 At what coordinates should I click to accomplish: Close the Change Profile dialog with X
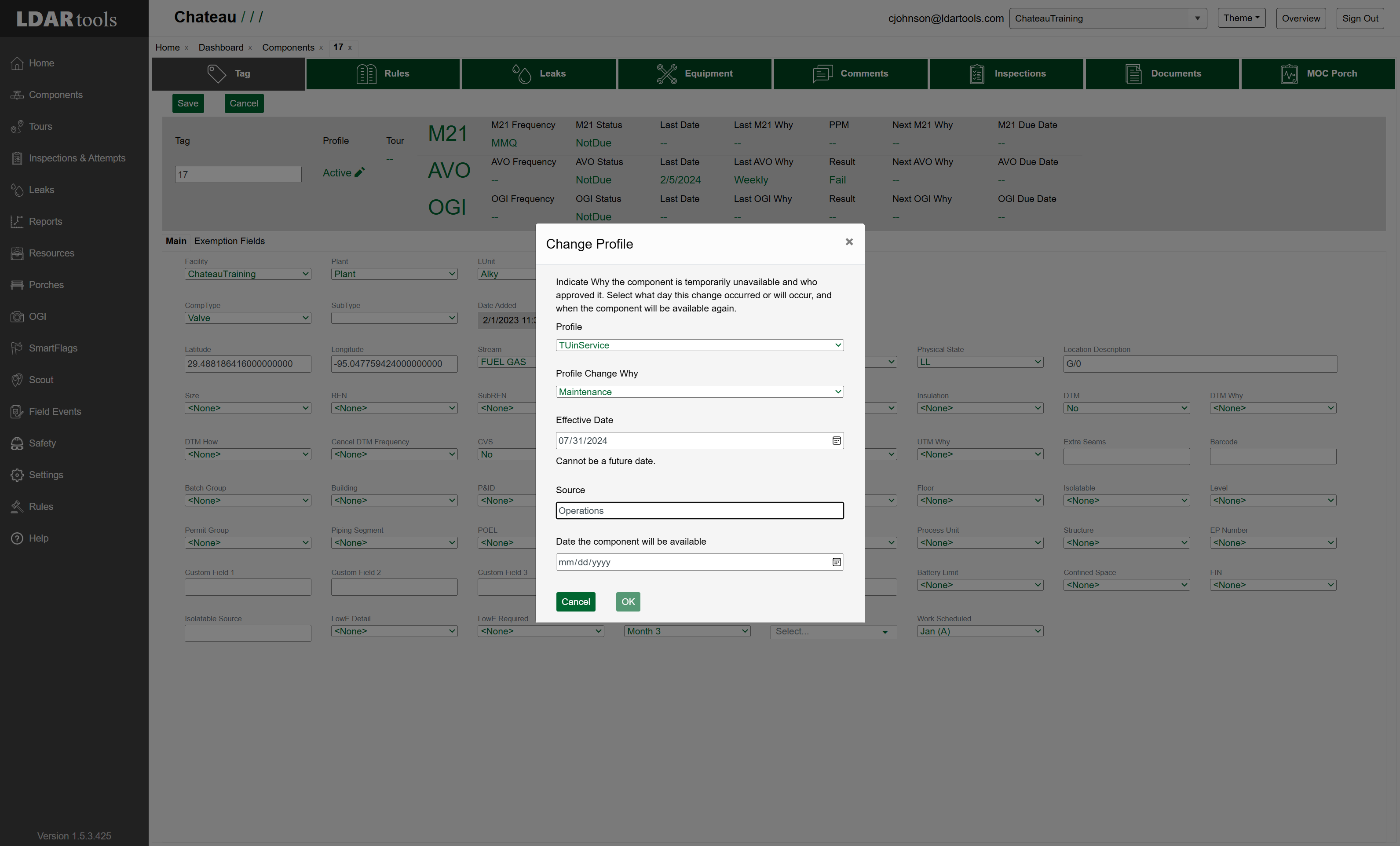click(x=849, y=242)
